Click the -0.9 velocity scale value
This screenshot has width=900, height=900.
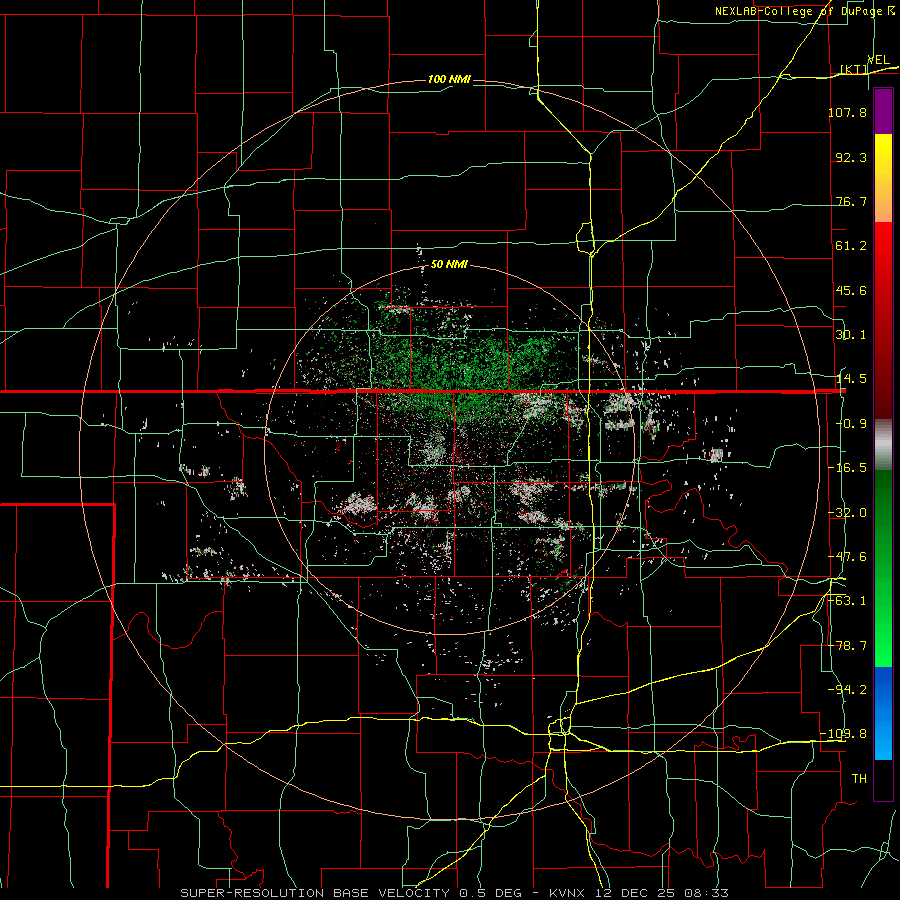[x=851, y=424]
